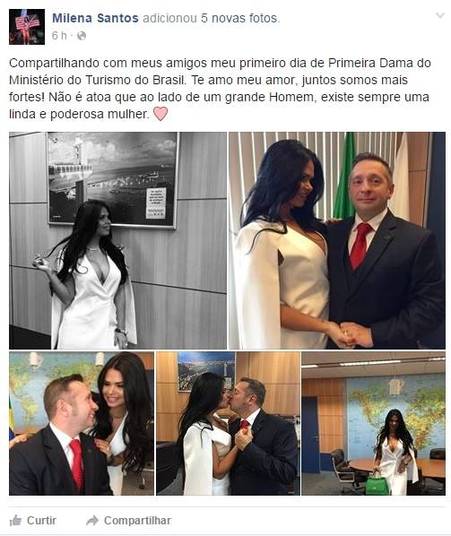Open the photo of the couple kissing
Viewport: 451px width, 536px height.
228,424
